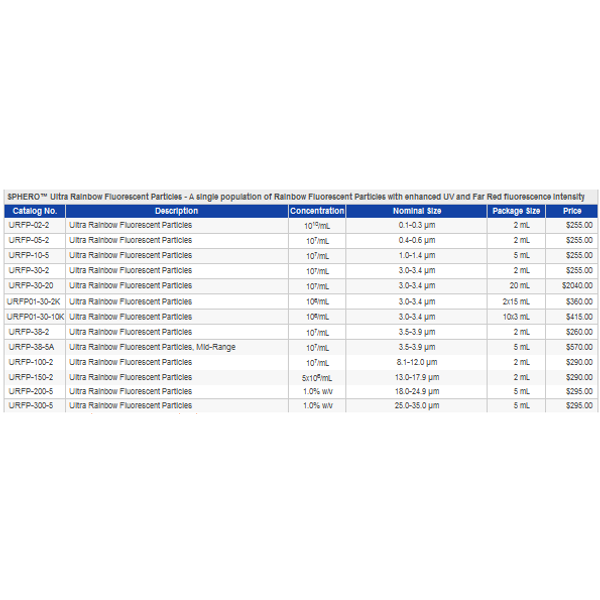Click the Price column header
This screenshot has height=600, width=600.
click(x=572, y=211)
